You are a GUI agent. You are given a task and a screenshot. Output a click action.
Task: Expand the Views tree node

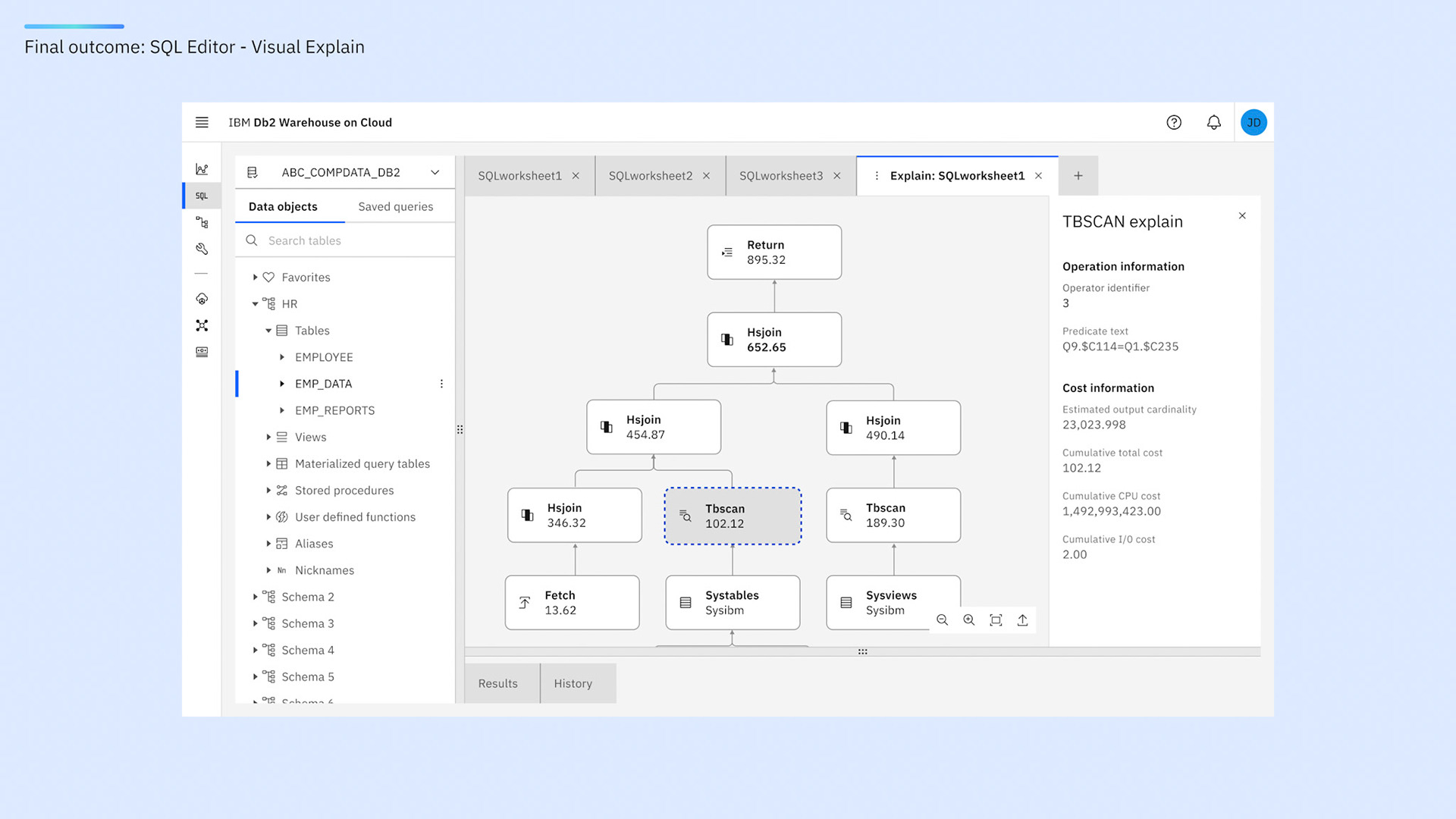point(268,437)
